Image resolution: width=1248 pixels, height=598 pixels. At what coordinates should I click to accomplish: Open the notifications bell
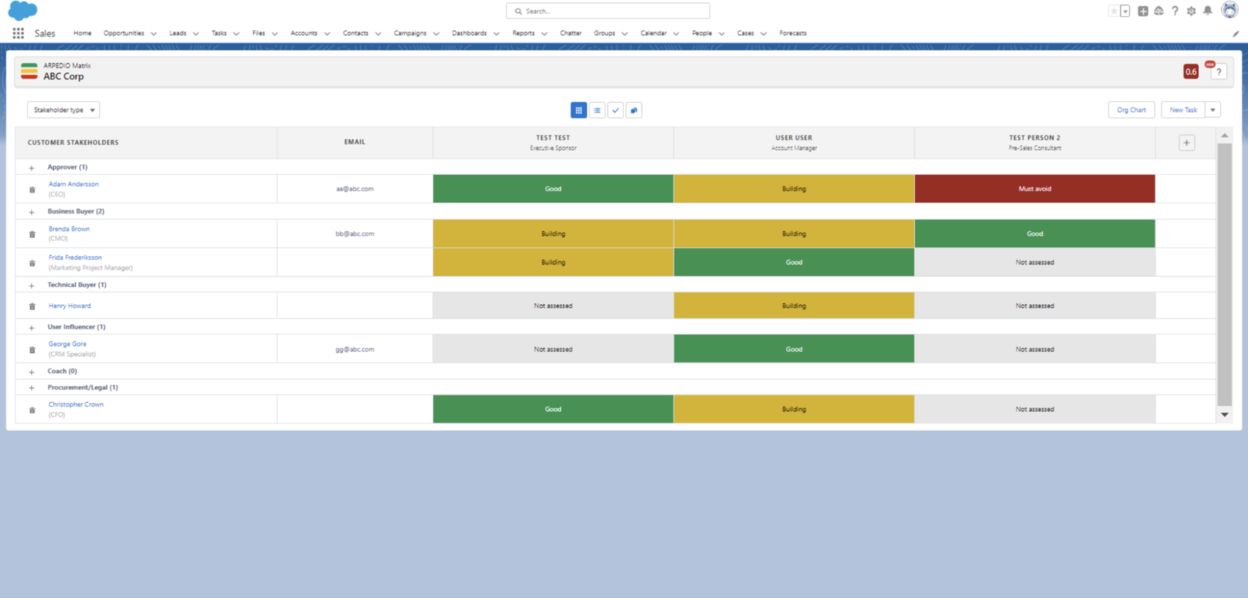pyautogui.click(x=1208, y=11)
